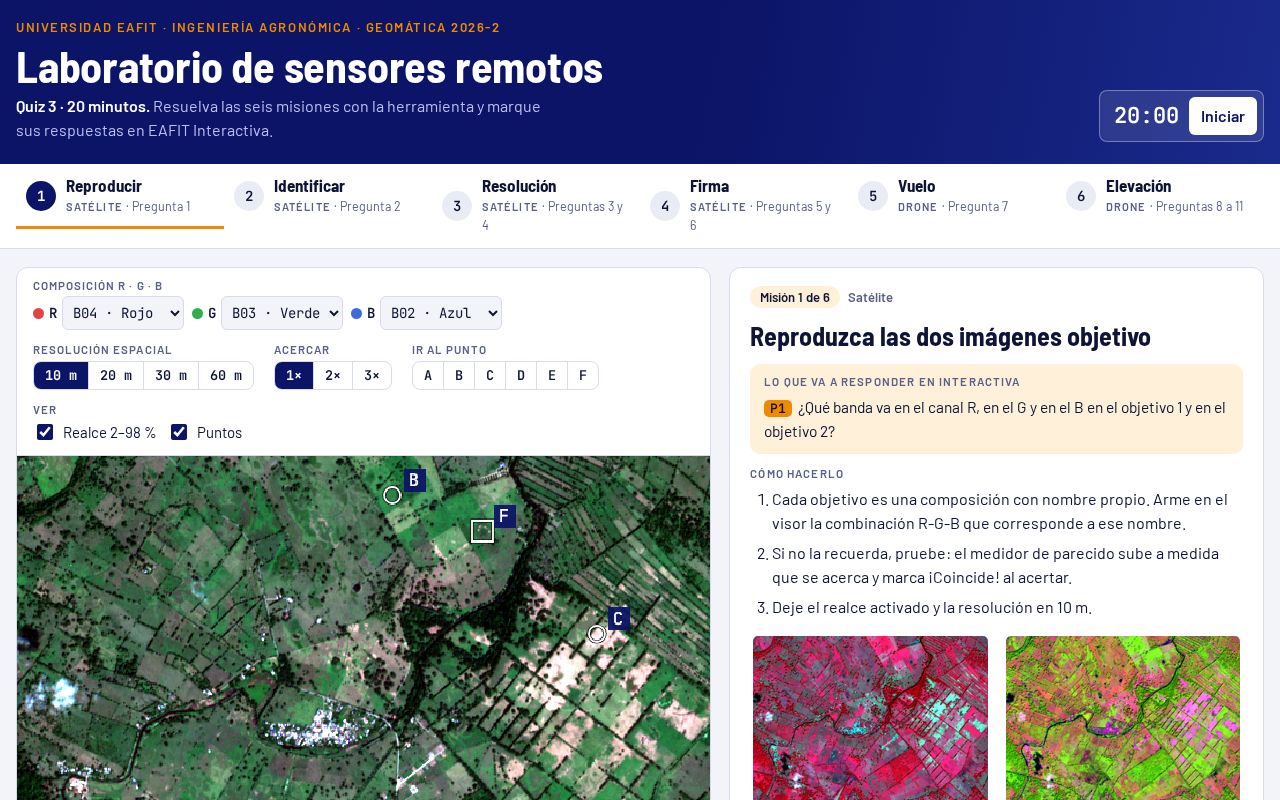
Task: Set spatial resolution to 30 m
Action: [x=171, y=375]
